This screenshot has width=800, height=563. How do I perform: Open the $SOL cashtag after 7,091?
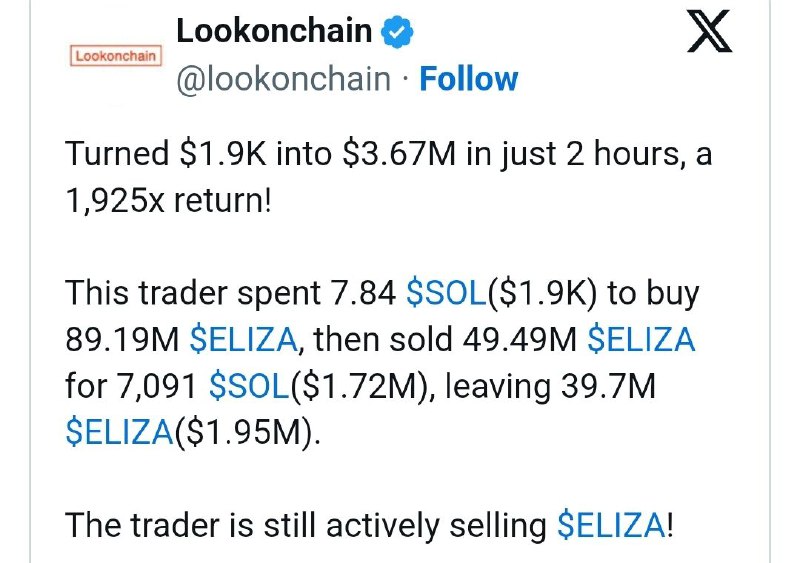tap(249, 386)
